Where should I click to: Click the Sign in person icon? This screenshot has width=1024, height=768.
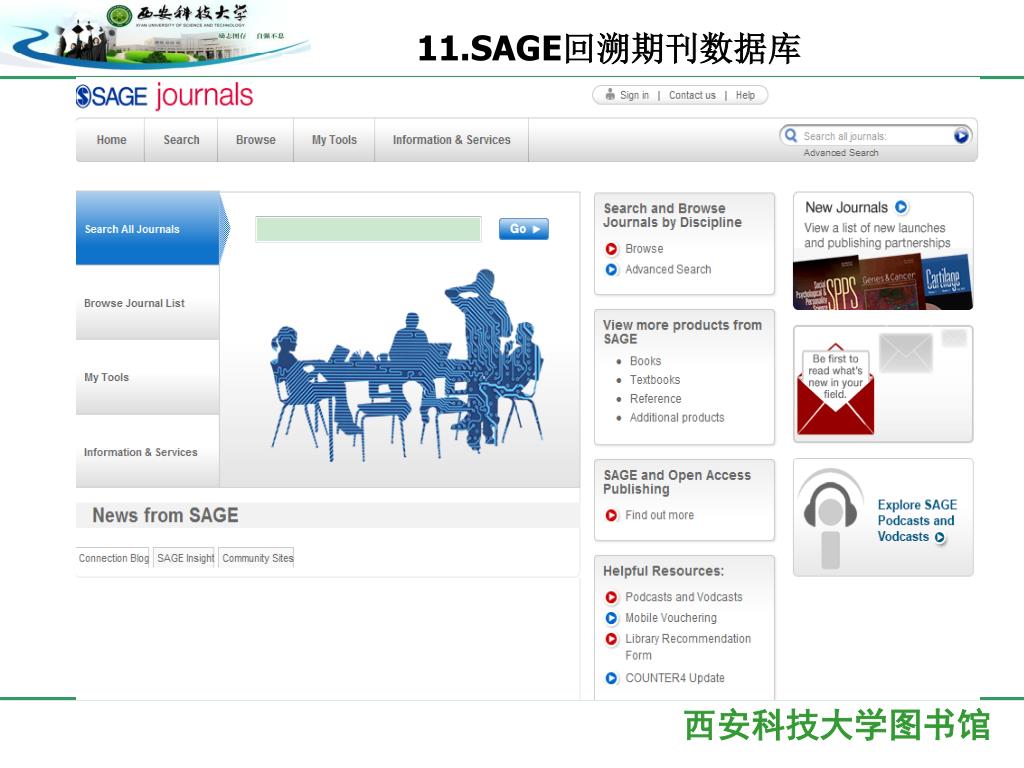(610, 95)
